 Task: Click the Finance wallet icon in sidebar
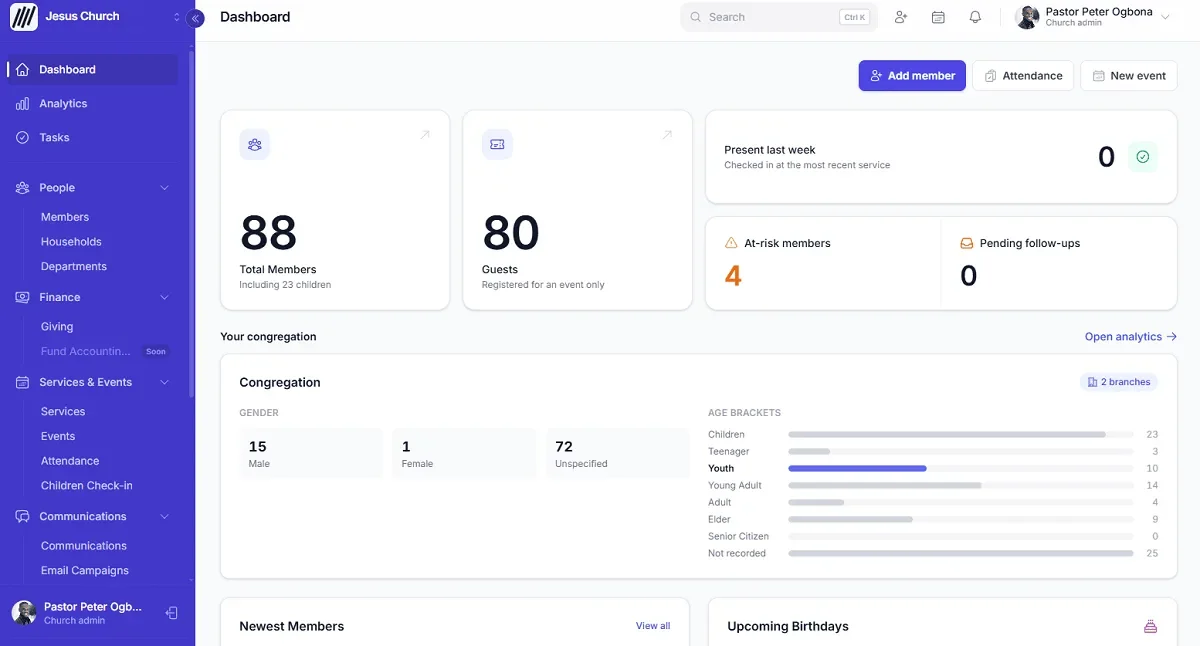(x=22, y=298)
